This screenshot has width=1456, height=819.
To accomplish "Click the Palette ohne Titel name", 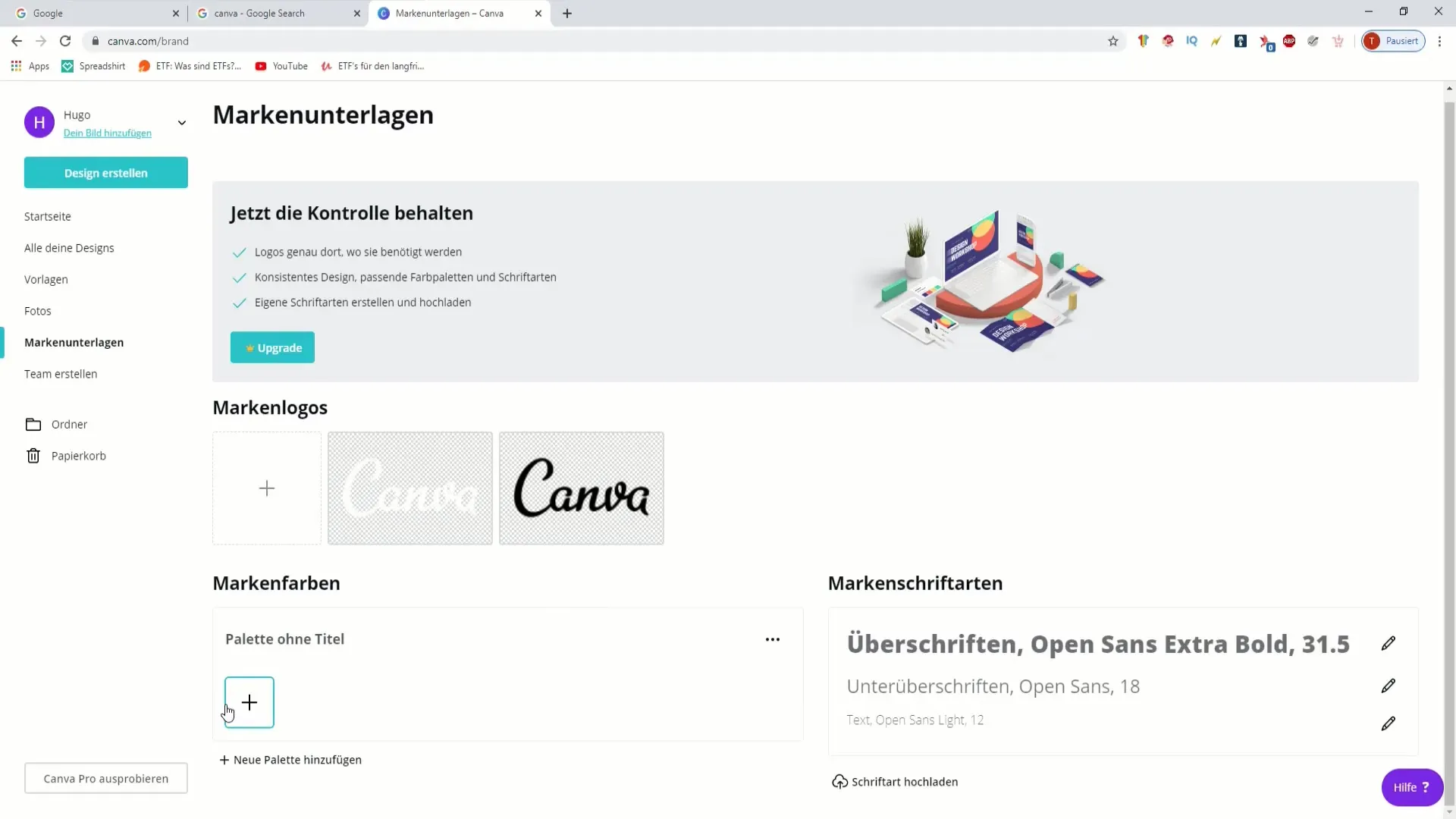I will (x=284, y=639).
